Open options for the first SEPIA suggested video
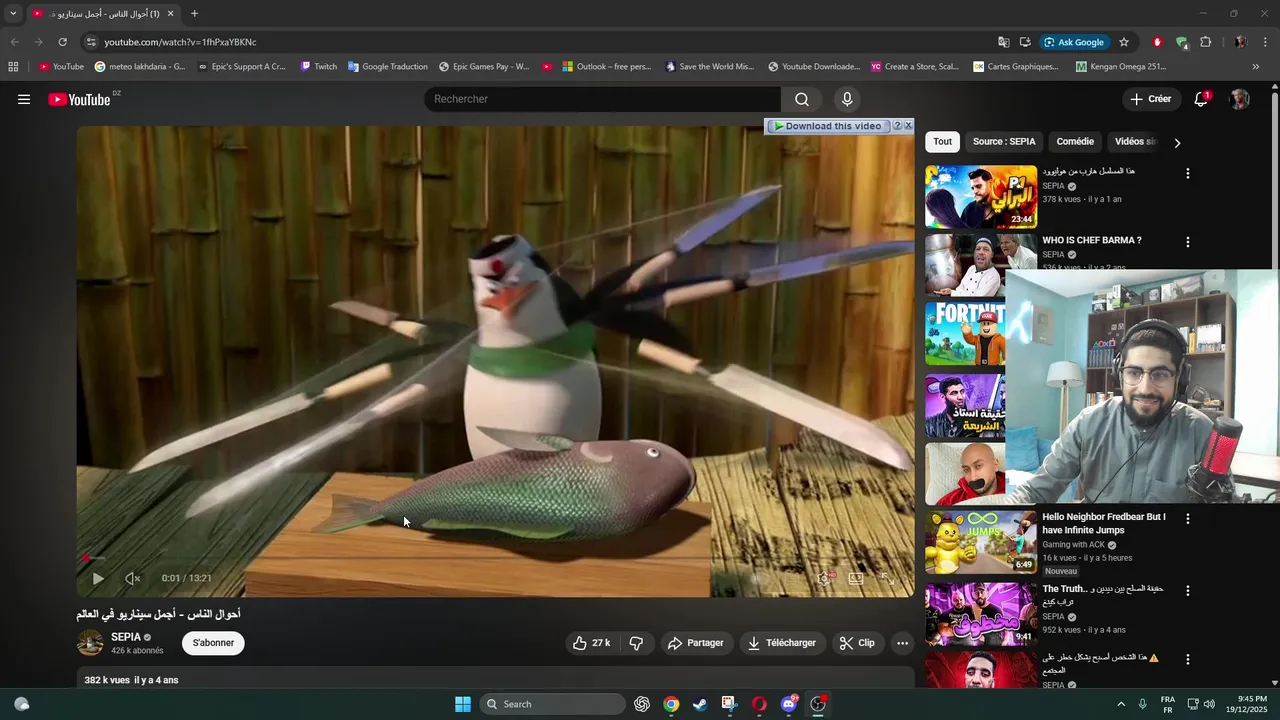The height and width of the screenshot is (720, 1280). (x=1188, y=174)
